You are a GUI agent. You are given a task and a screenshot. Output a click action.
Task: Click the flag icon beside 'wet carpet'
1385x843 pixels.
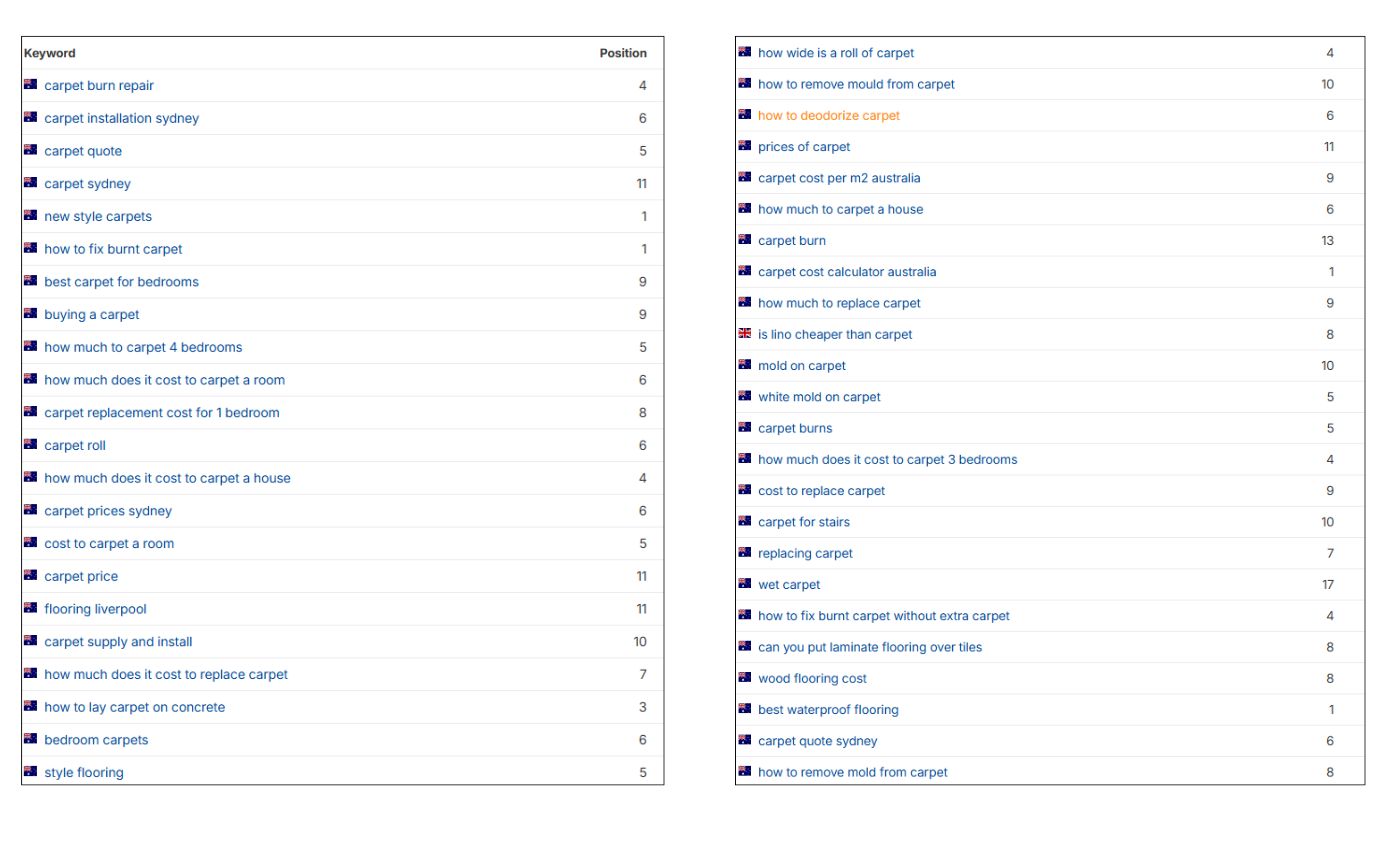point(744,584)
